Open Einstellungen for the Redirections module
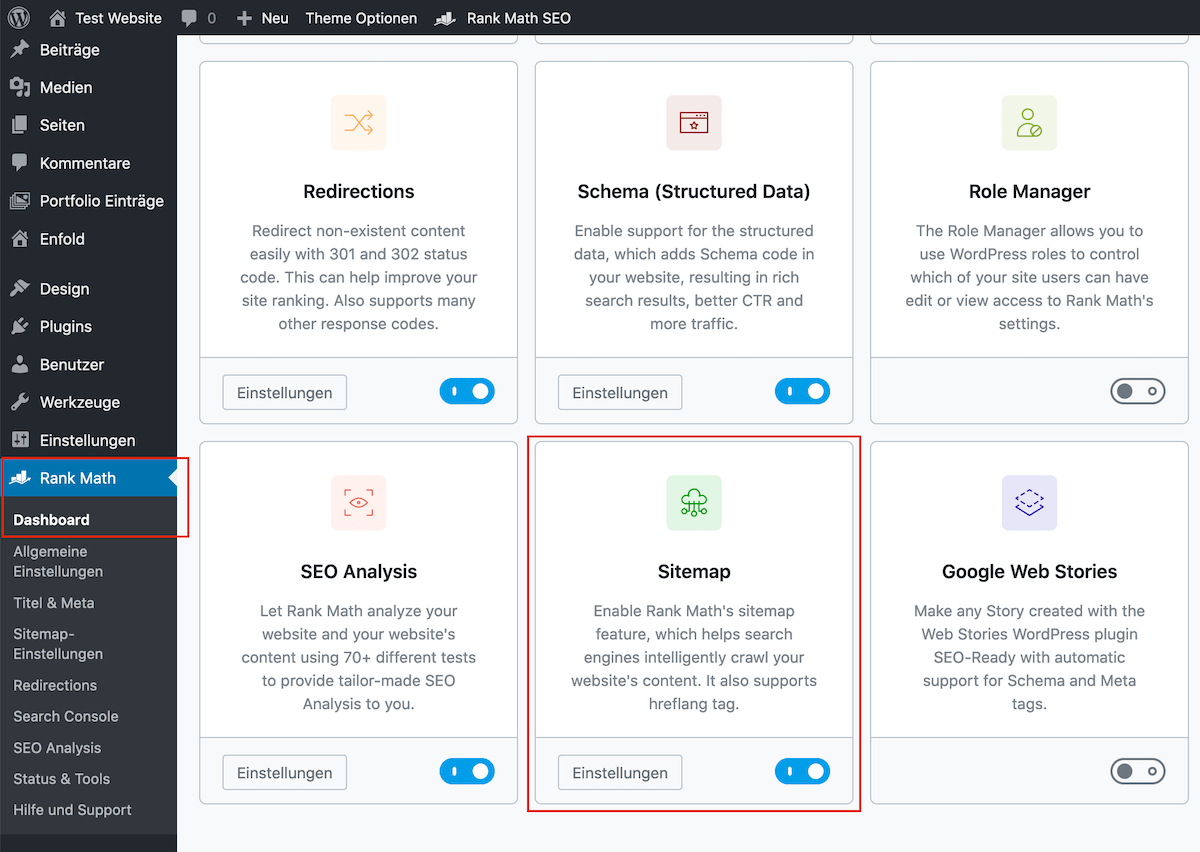1200x852 pixels. (285, 393)
